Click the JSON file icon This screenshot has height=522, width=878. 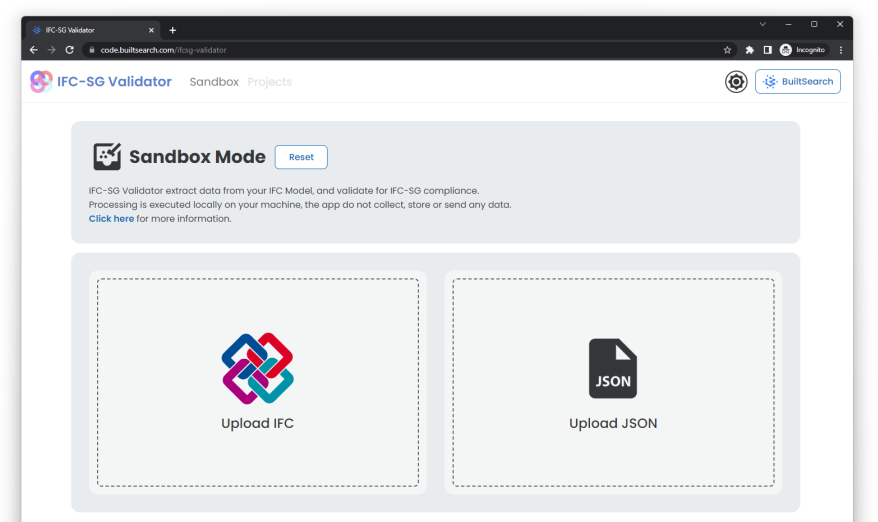click(x=613, y=368)
